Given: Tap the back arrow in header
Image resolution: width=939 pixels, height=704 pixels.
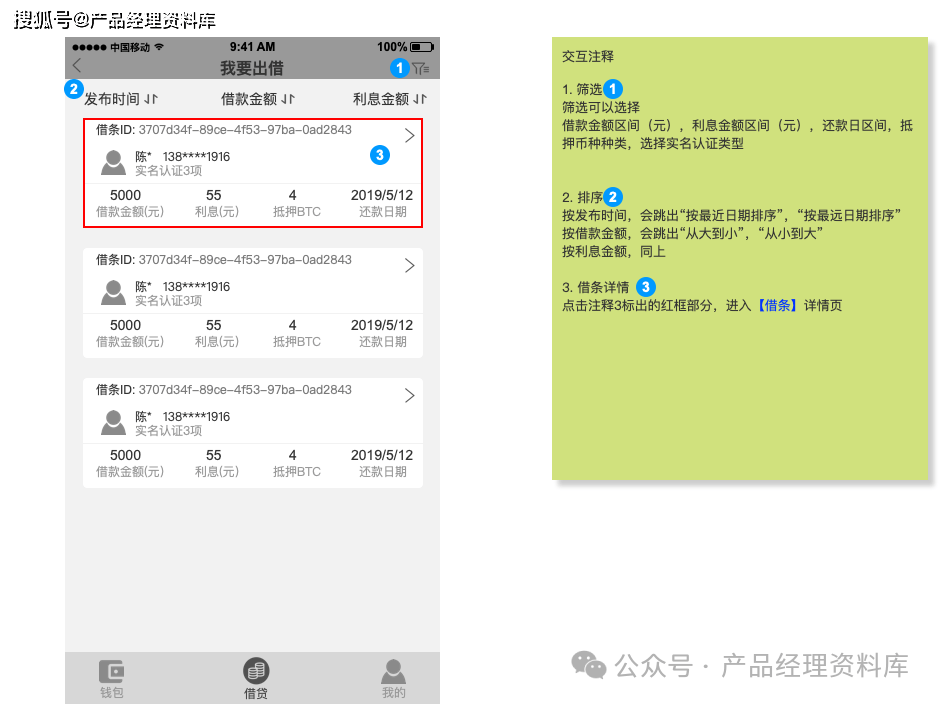Looking at the screenshot, I should [77, 65].
